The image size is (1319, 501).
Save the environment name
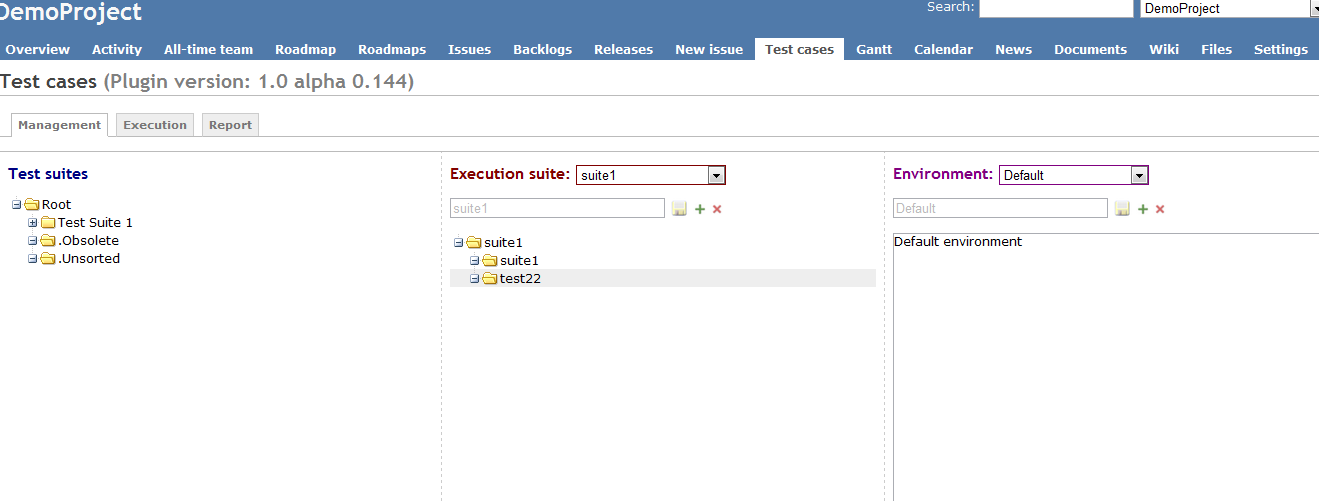(1122, 208)
